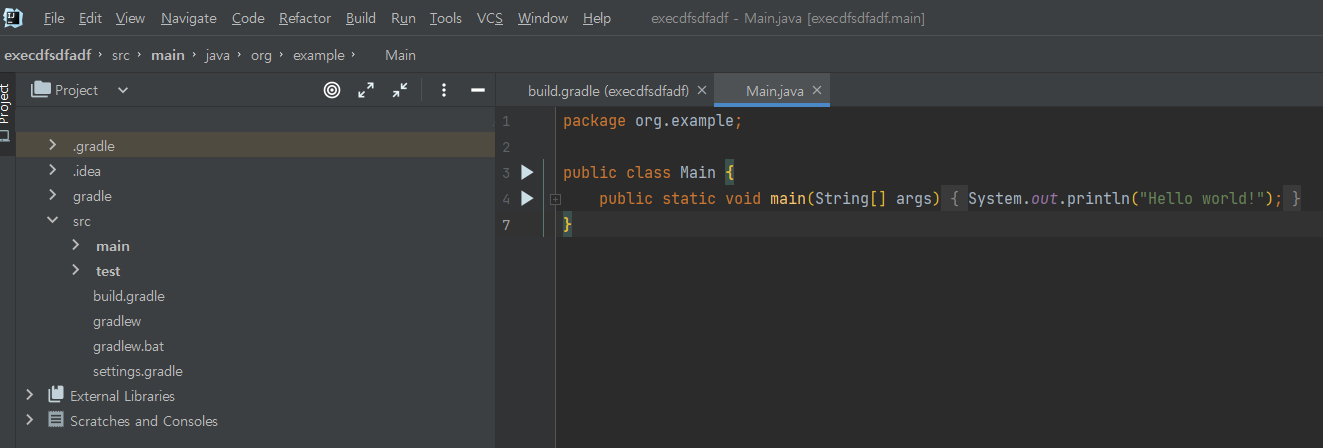Click the closing brace on line 7

[x=567, y=225]
